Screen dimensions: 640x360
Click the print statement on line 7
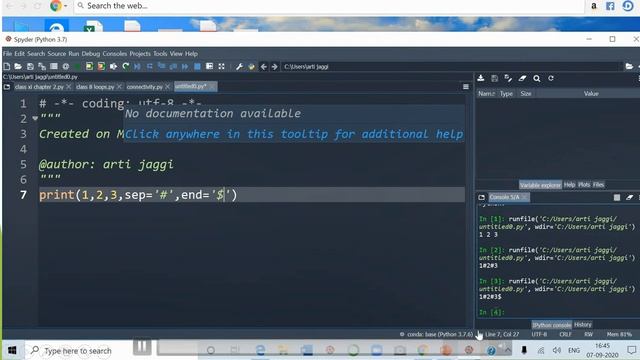pyautogui.click(x=138, y=195)
